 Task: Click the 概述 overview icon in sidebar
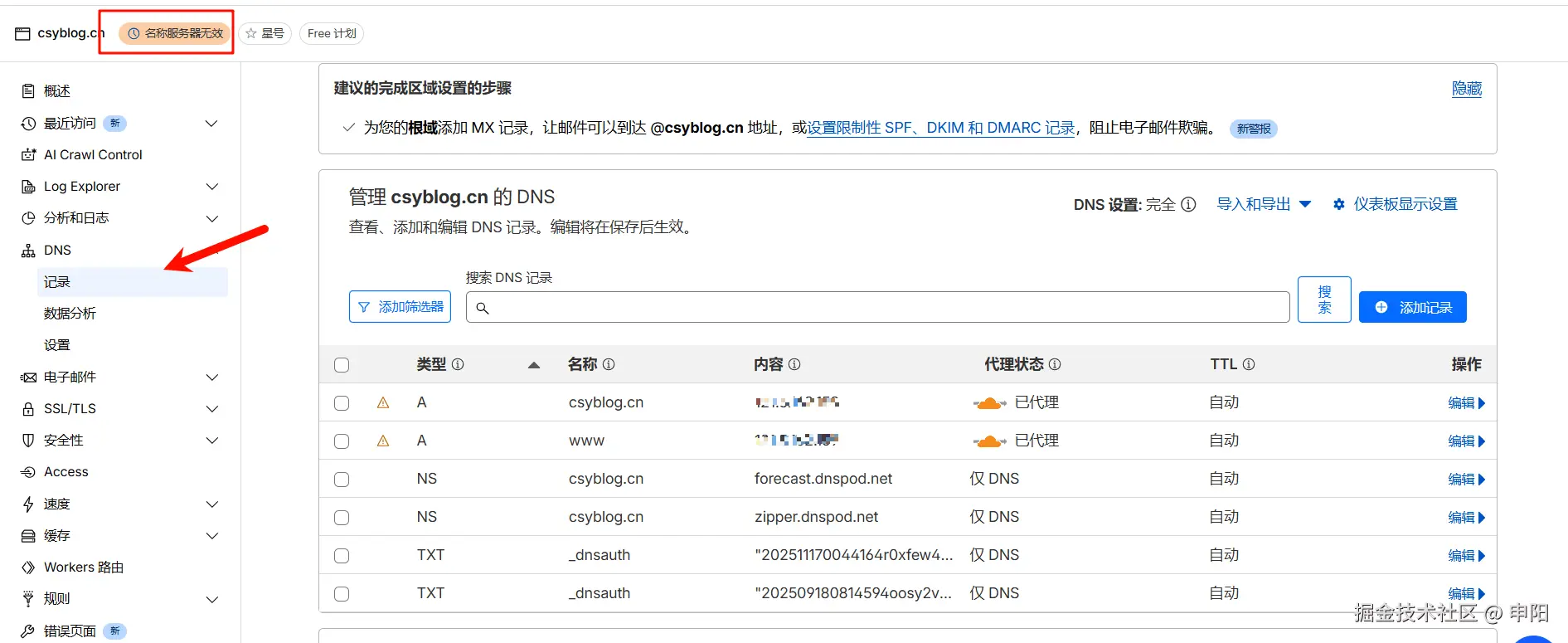coord(28,91)
